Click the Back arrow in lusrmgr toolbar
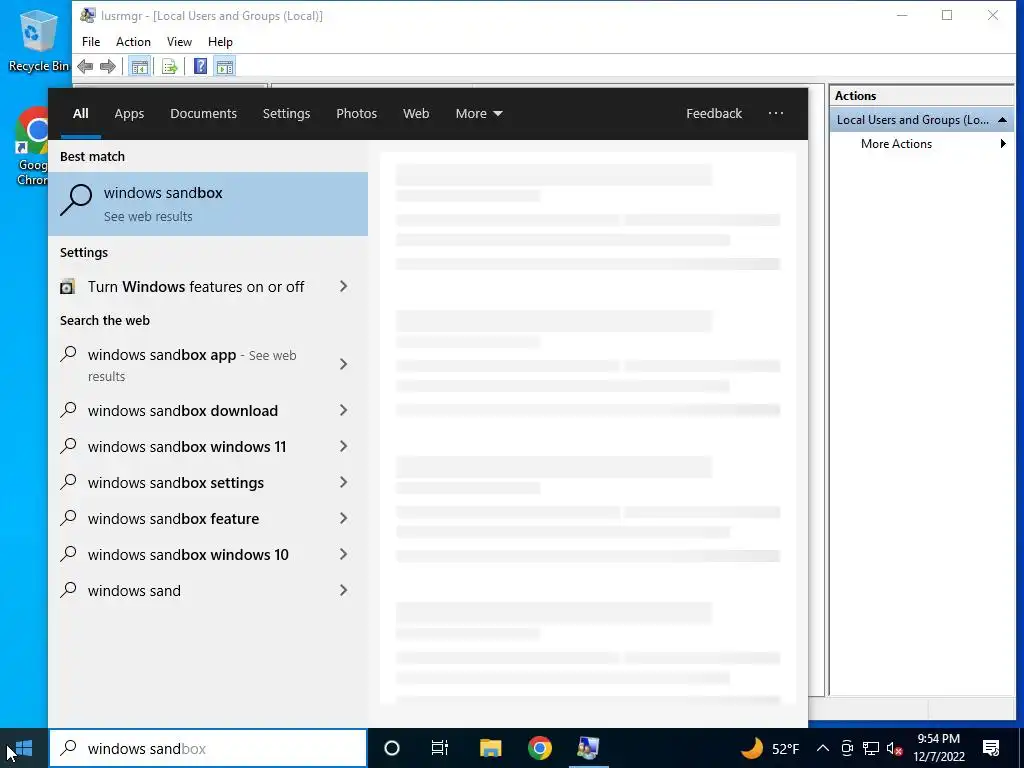Image resolution: width=1024 pixels, height=768 pixels. 85,66
